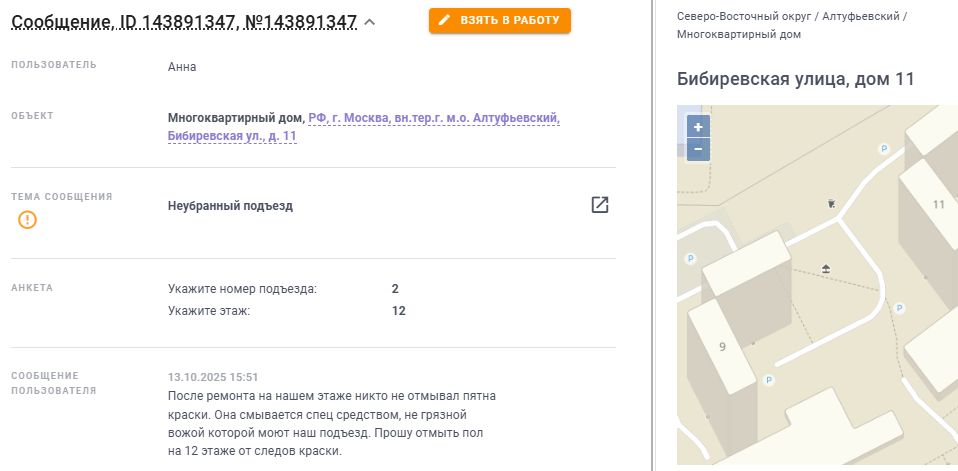Click the pencil icon in the orange button
The height and width of the screenshot is (471, 958).
[x=445, y=20]
